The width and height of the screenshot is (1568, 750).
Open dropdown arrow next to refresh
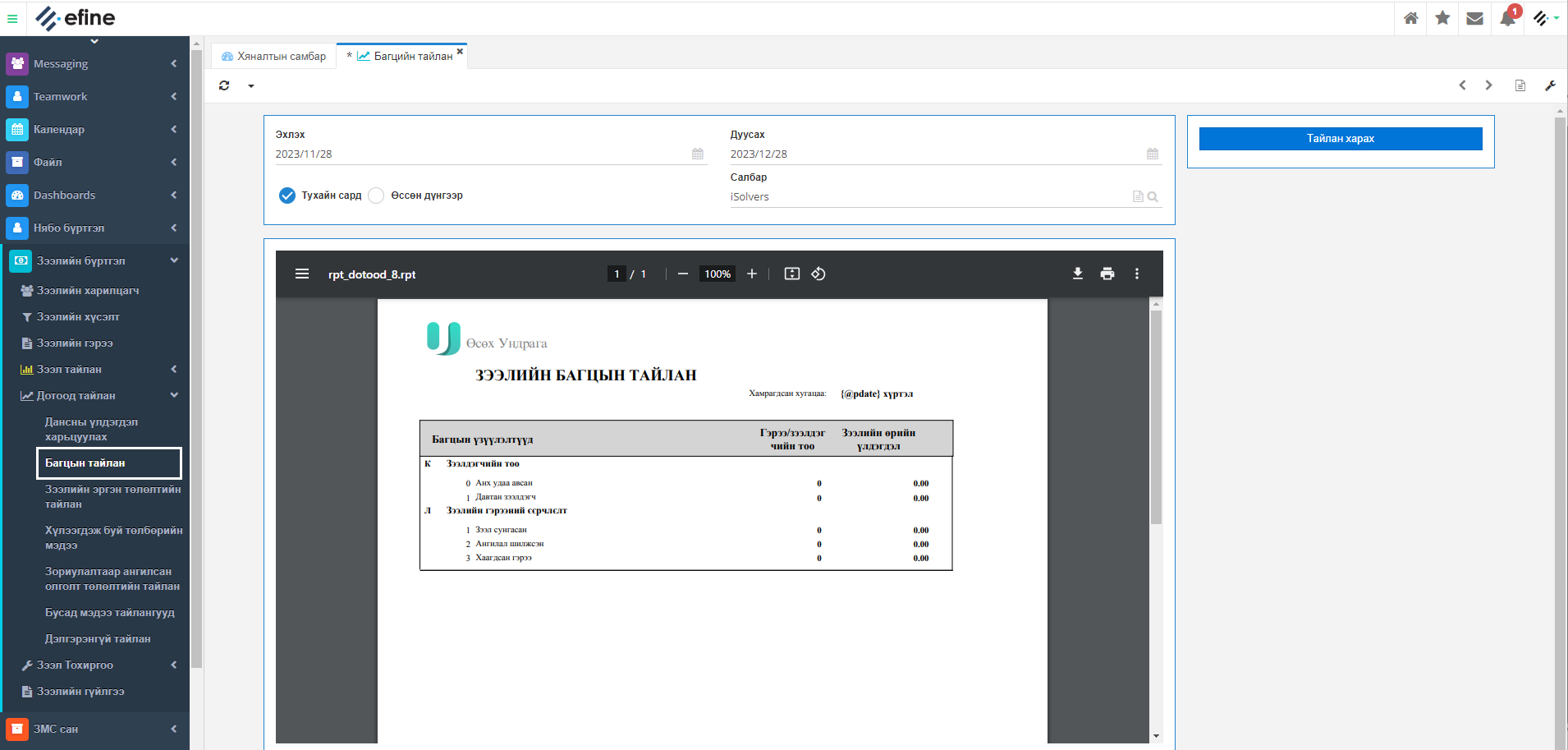[251, 86]
